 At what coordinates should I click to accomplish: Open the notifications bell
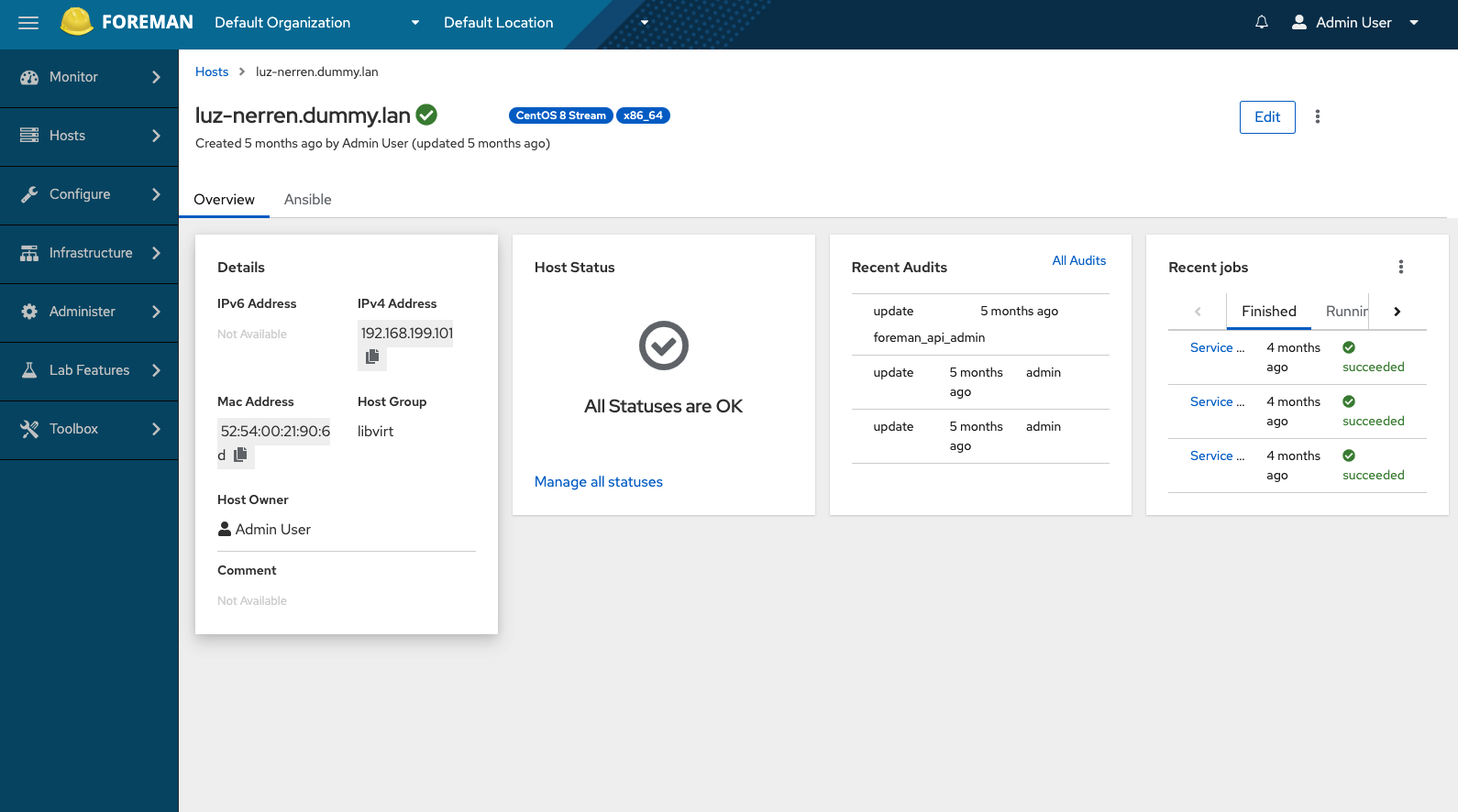1262,23
